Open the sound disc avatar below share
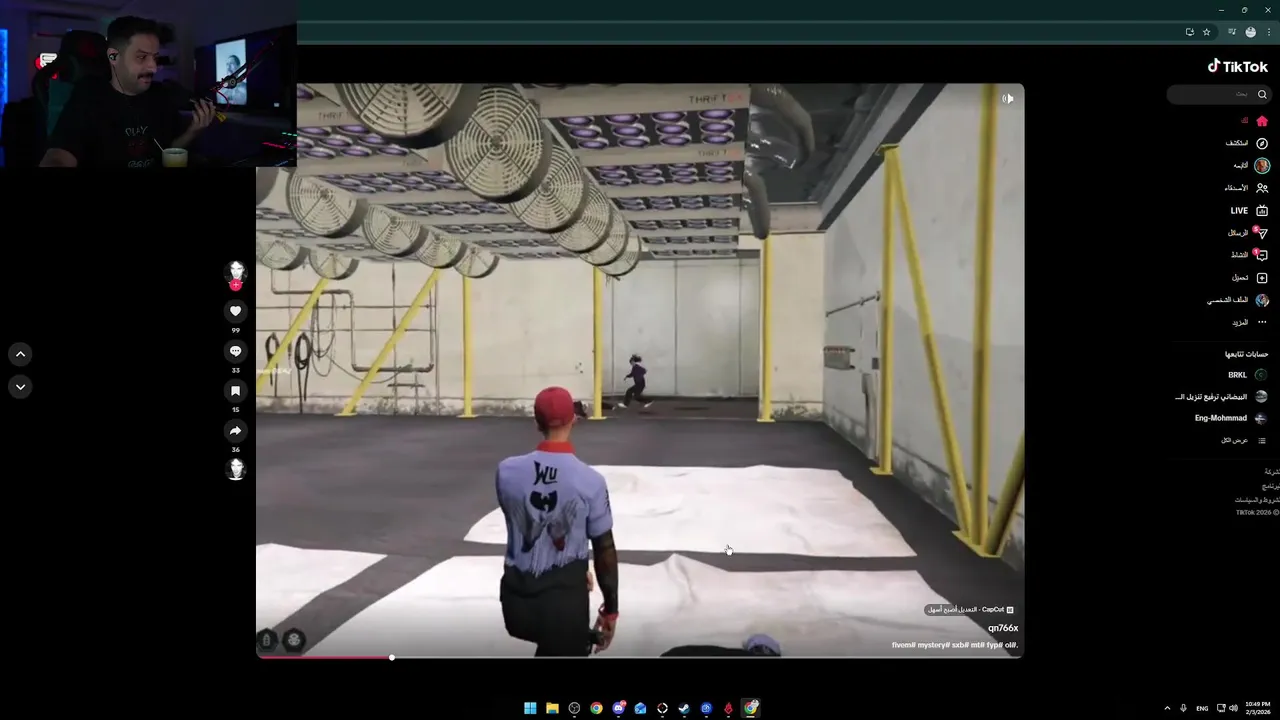Image resolution: width=1280 pixels, height=720 pixels. (x=236, y=469)
